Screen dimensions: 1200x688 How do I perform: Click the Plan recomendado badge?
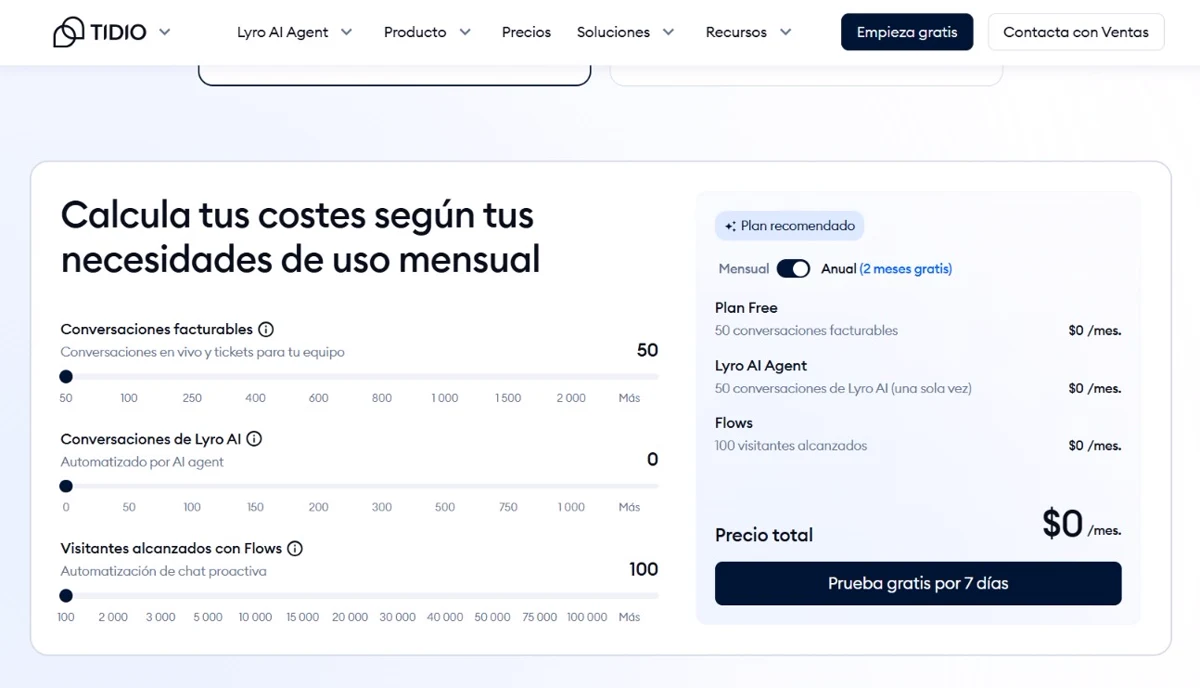[789, 226]
